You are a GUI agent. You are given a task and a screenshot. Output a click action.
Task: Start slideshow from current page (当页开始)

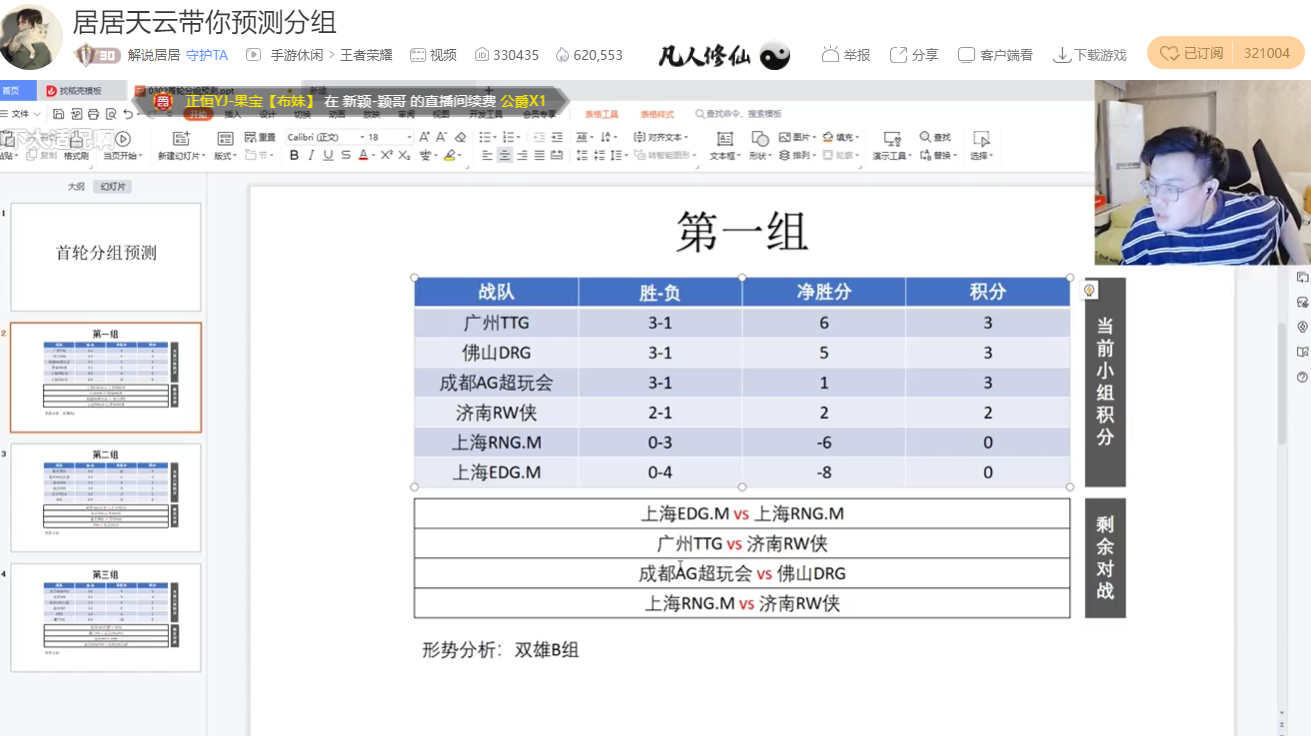coord(120,147)
